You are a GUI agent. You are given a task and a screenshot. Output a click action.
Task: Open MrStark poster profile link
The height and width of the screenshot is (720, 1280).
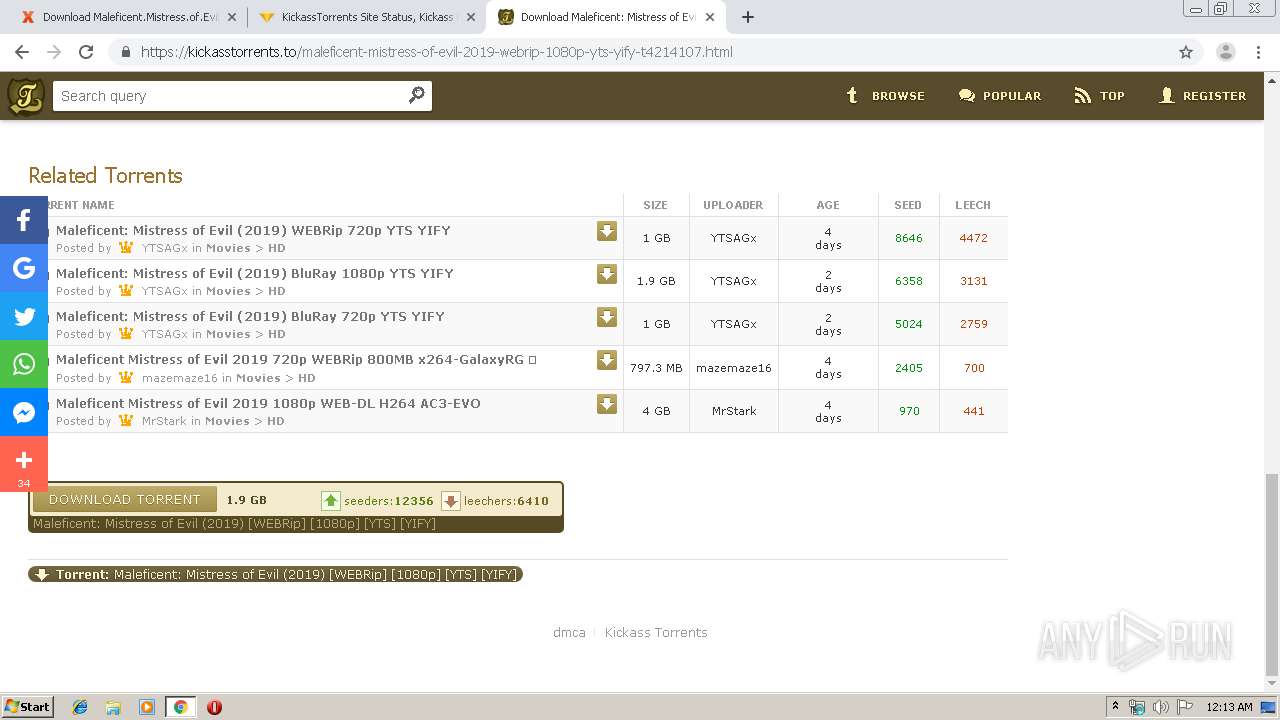tap(164, 421)
